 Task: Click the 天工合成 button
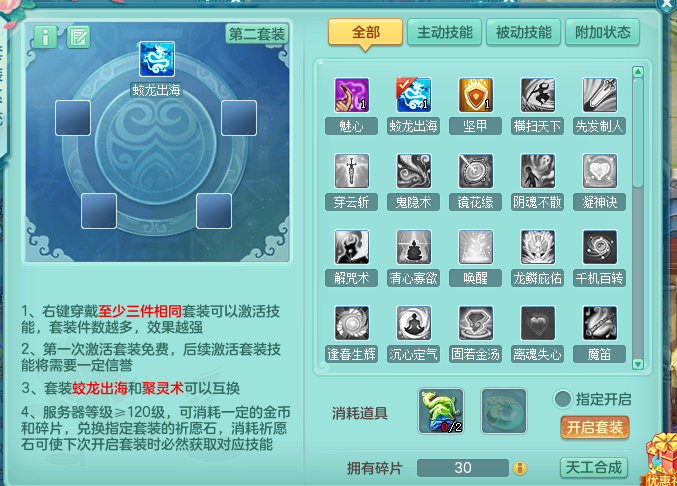pyautogui.click(x=594, y=467)
